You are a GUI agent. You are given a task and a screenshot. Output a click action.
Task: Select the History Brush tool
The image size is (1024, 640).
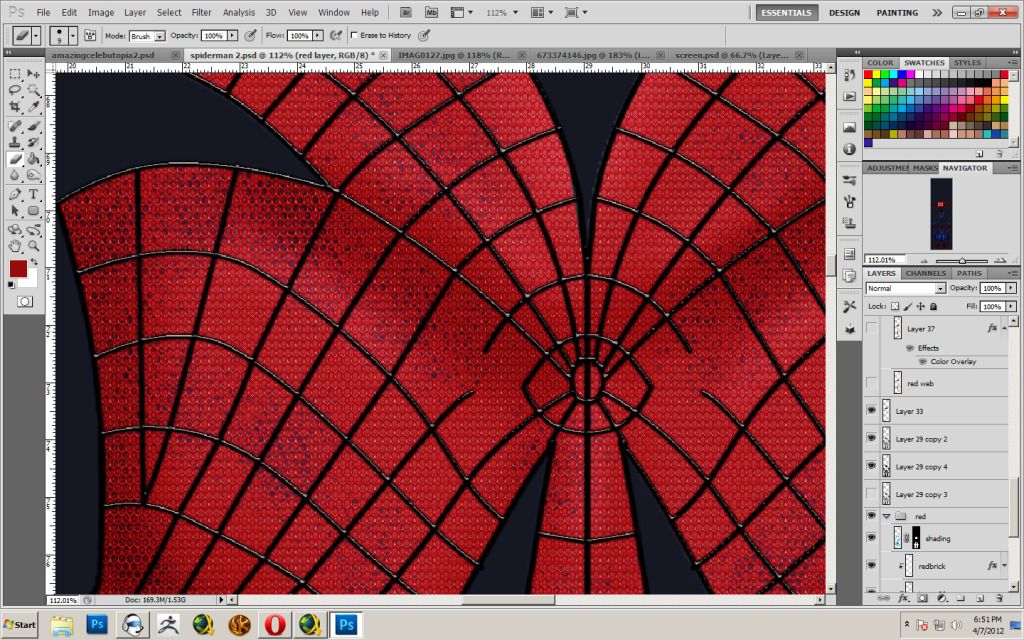coord(33,142)
